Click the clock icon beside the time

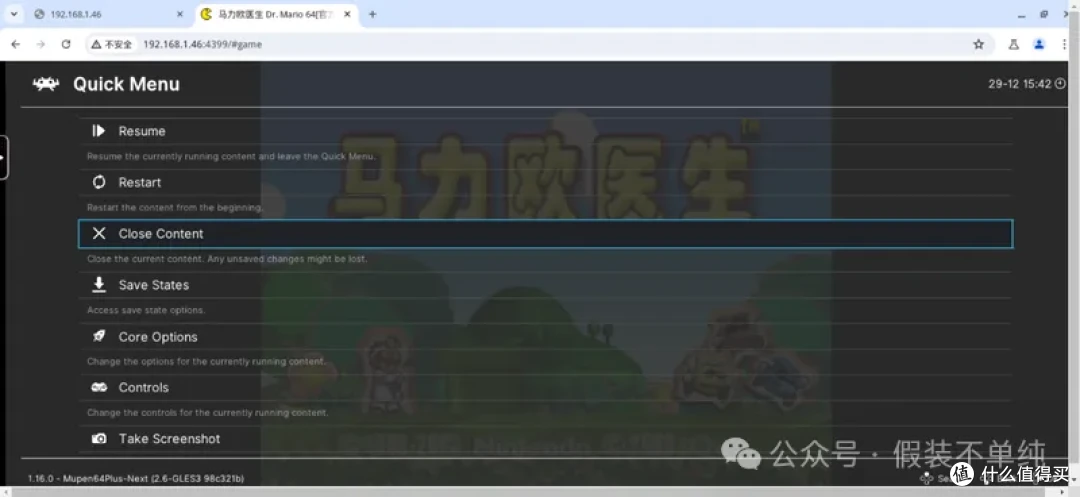[x=1060, y=84]
